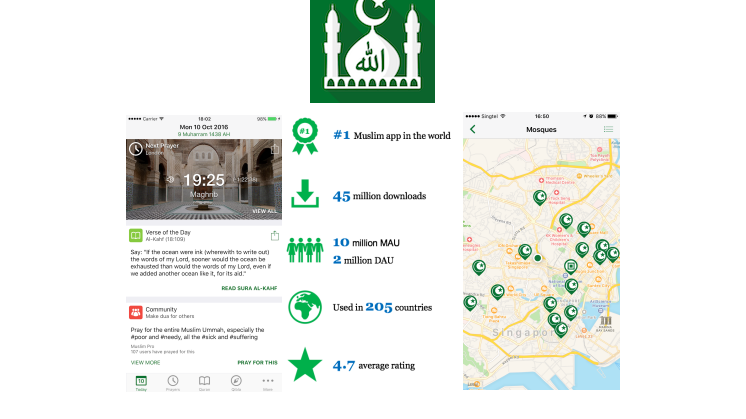
Task: Tap the Community prayer request text
Action: (197, 333)
